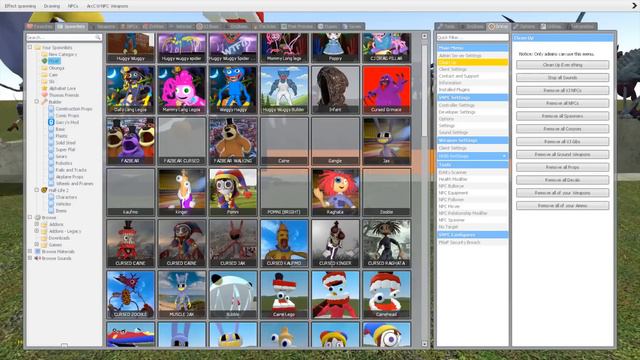The height and width of the screenshot is (360, 640).
Task: Select the Jax spawn icon
Action: click(387, 141)
